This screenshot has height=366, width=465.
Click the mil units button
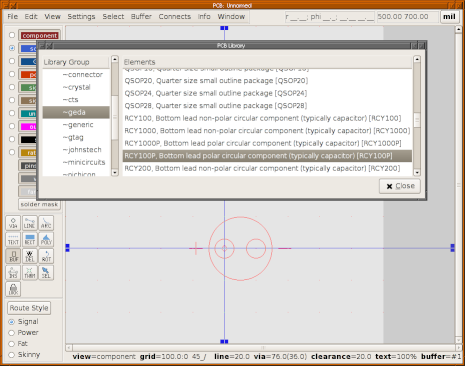(x=449, y=17)
